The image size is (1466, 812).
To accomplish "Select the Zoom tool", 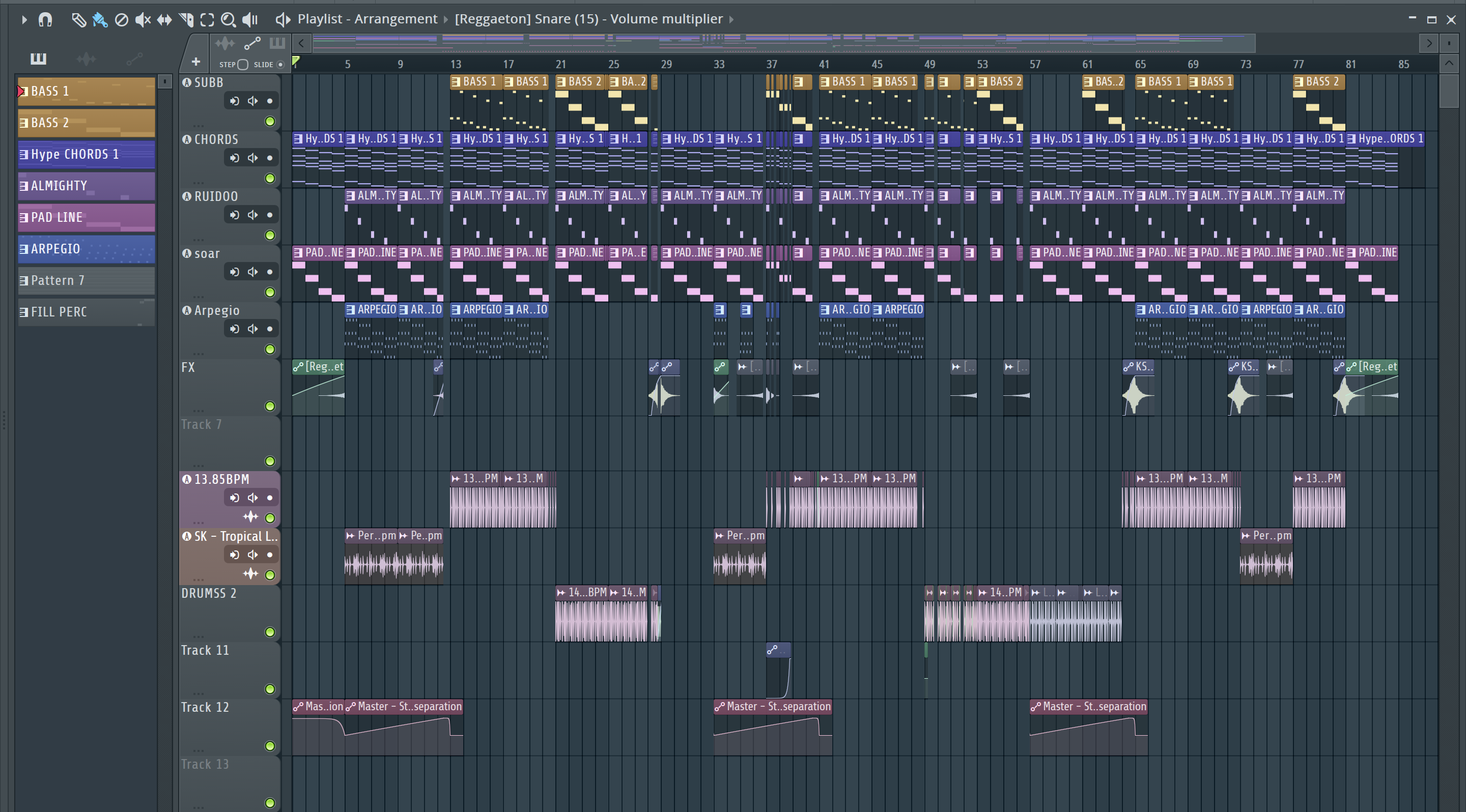I will tap(228, 20).
